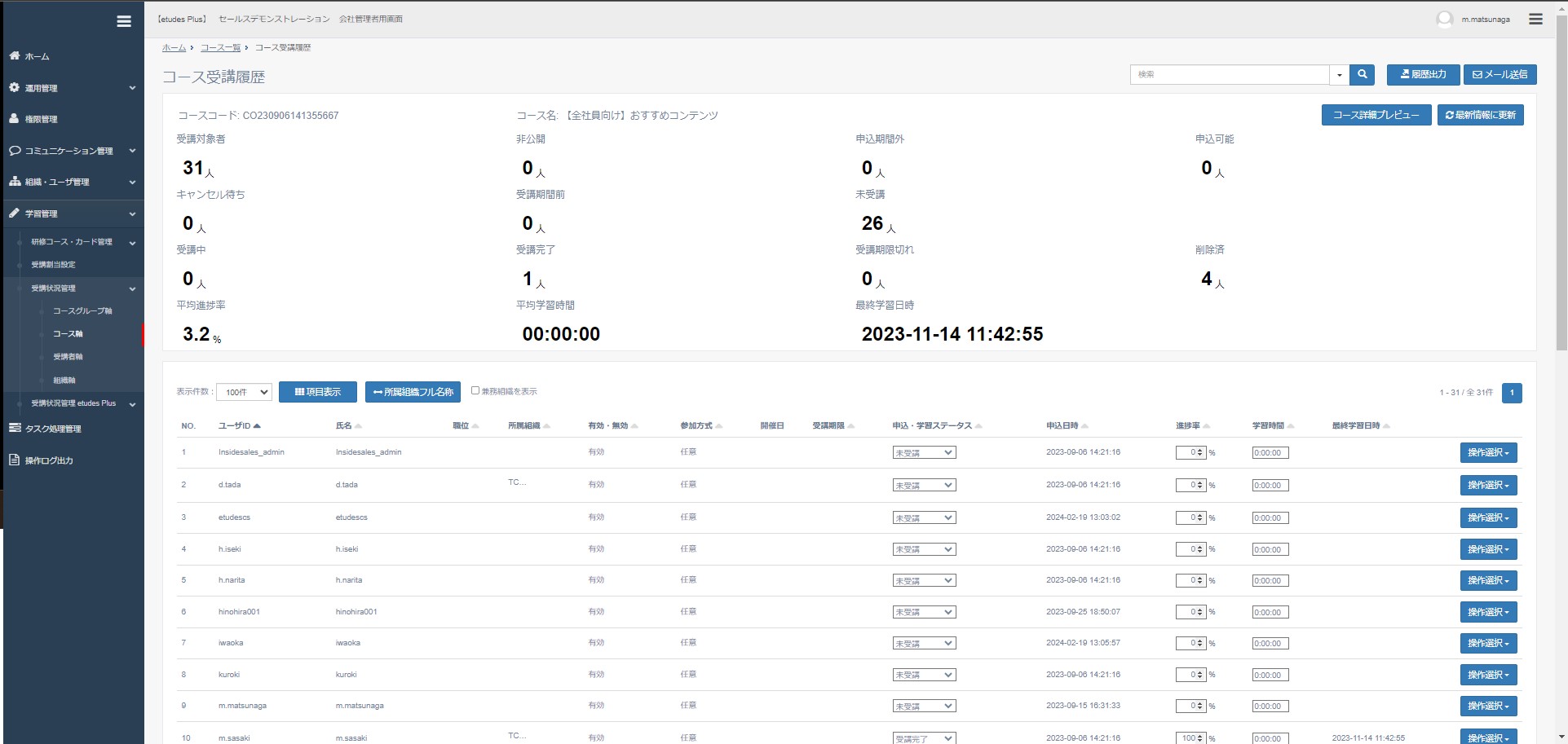The height and width of the screenshot is (744, 1568).
Task: Open status dropdown for etudescs row
Action: click(x=924, y=517)
